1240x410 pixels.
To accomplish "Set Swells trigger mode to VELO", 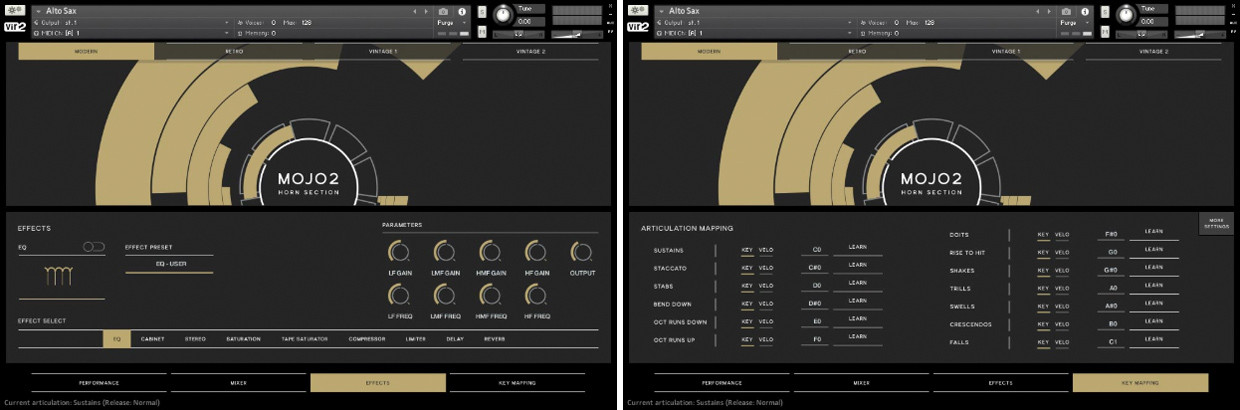I will click(x=1062, y=306).
